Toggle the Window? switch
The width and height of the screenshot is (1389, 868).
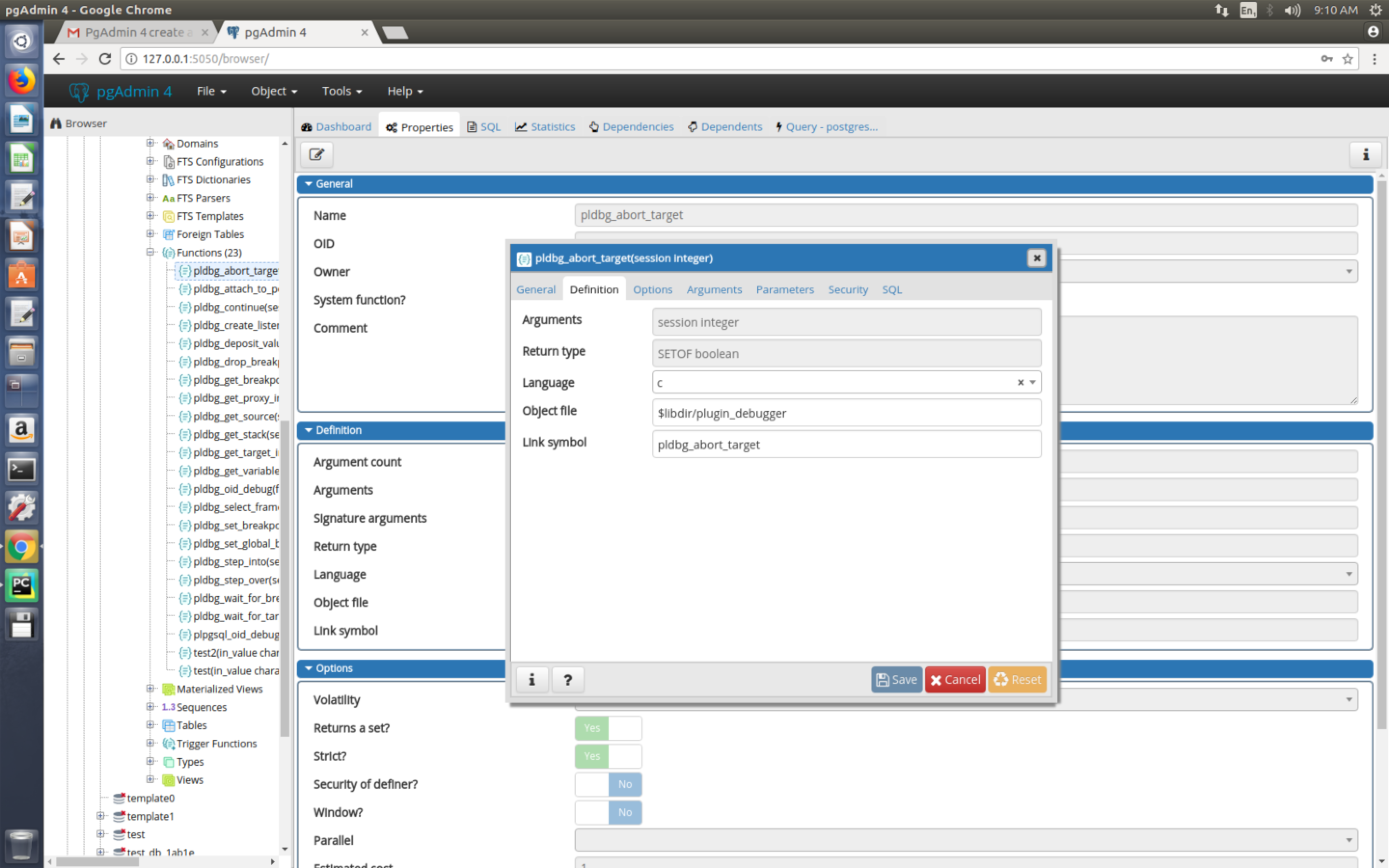[x=608, y=813]
